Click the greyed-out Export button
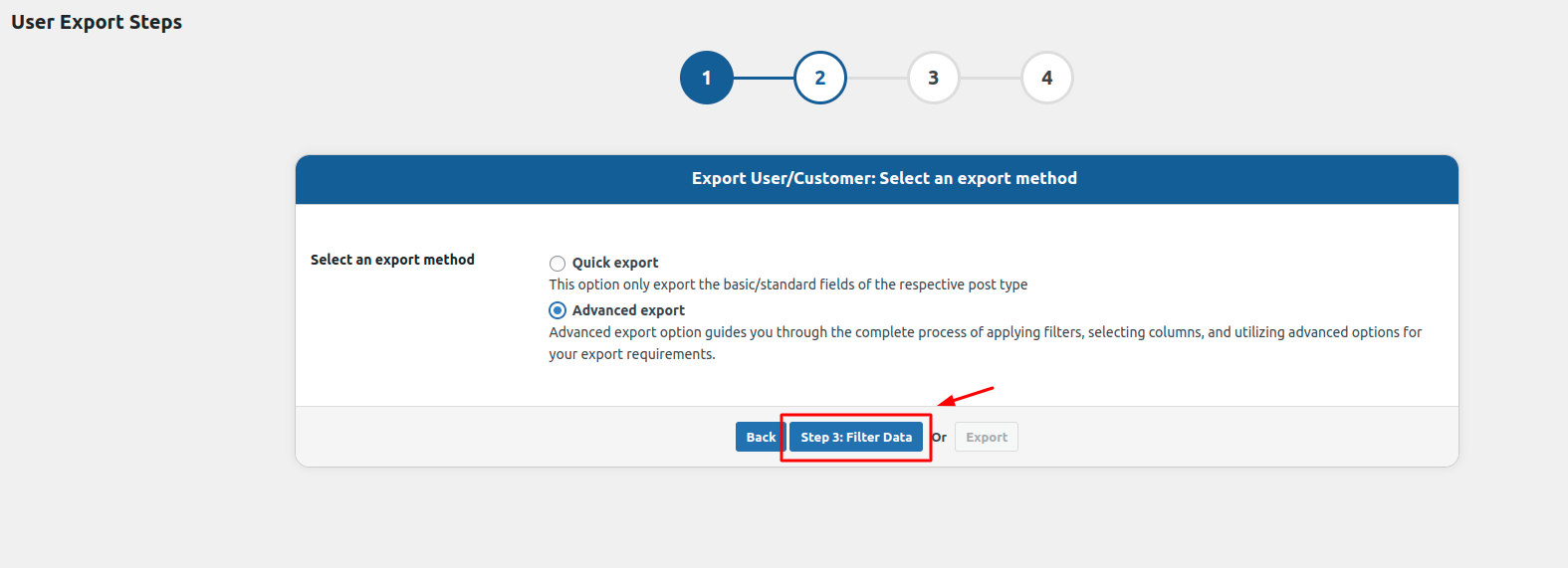Image resolution: width=1568 pixels, height=568 pixels. [987, 437]
